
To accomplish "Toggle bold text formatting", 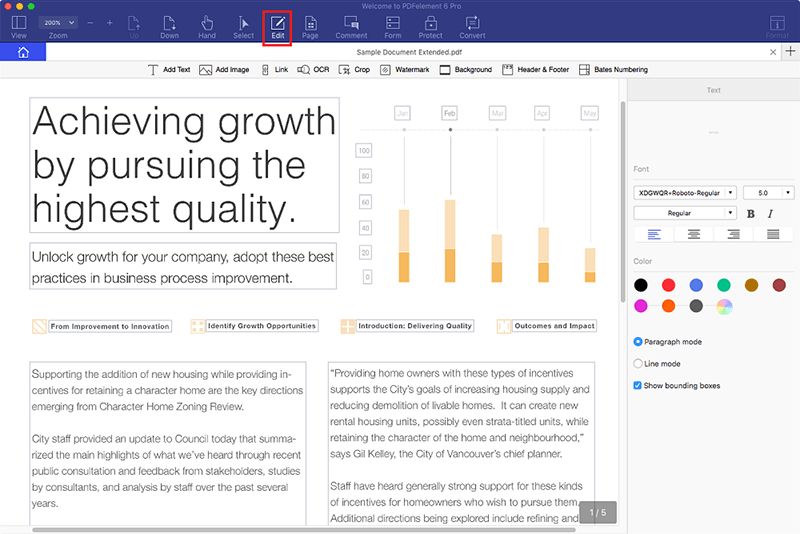I will point(751,214).
